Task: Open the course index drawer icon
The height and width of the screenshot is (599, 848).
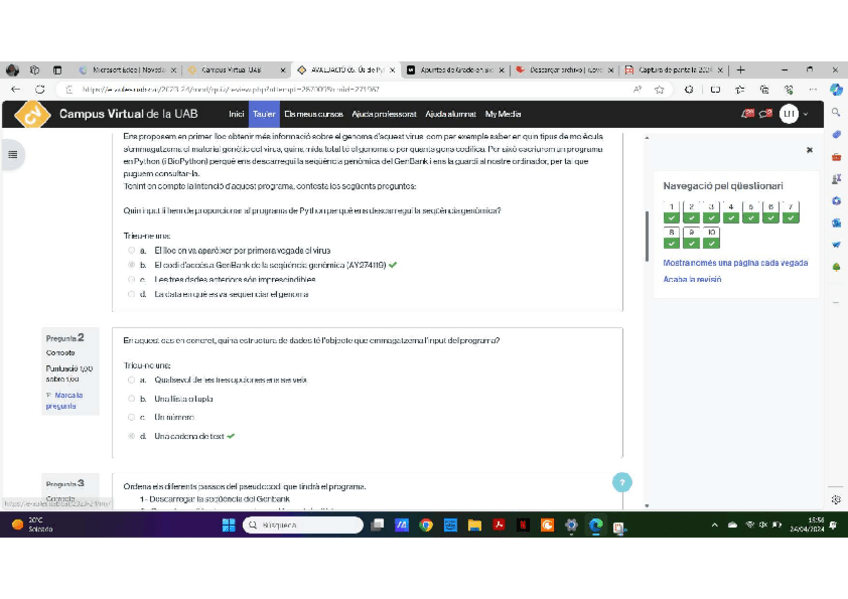Action: pos(13,155)
